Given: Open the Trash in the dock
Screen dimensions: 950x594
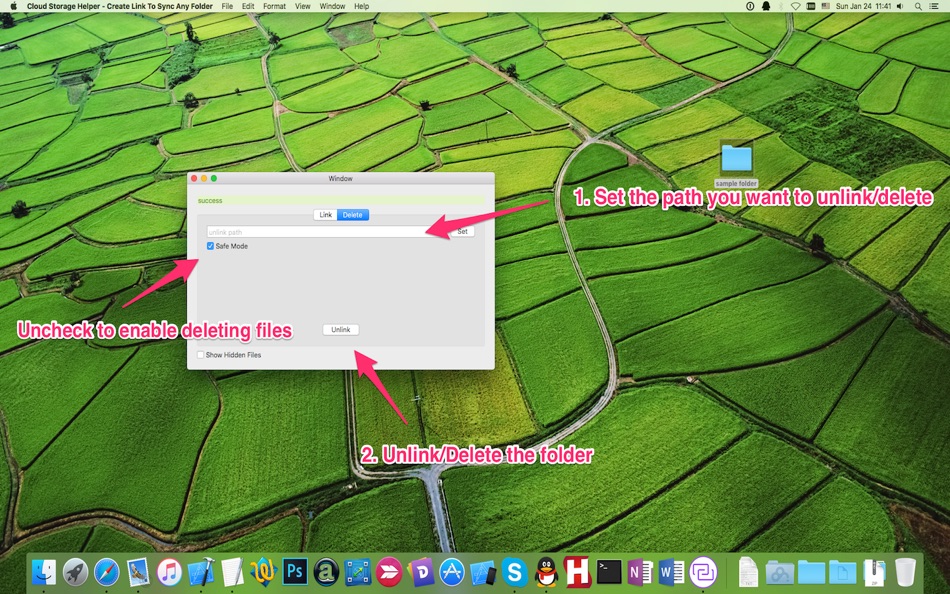Looking at the screenshot, I should [x=905, y=572].
